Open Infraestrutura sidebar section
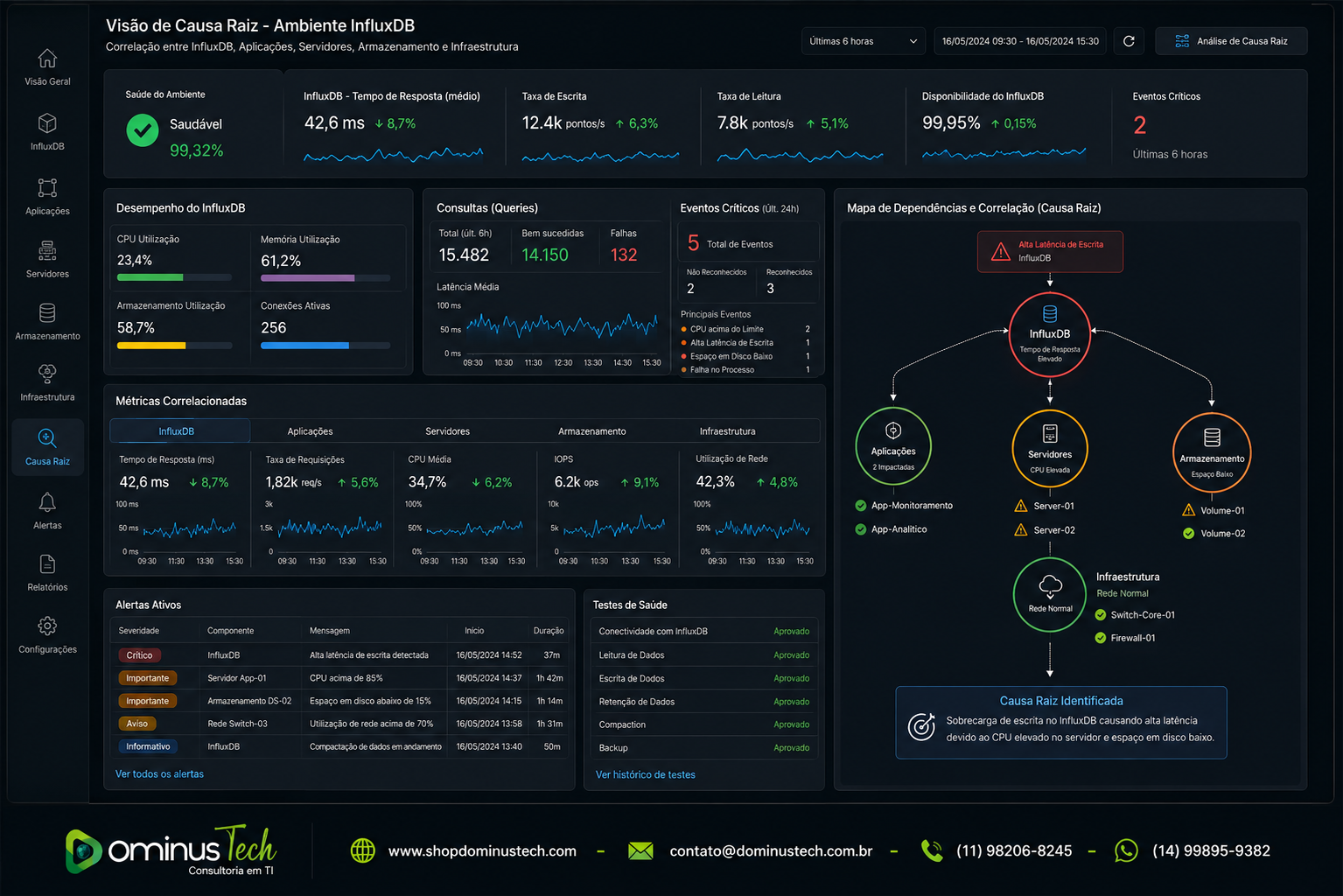The image size is (1343, 896). point(47,382)
